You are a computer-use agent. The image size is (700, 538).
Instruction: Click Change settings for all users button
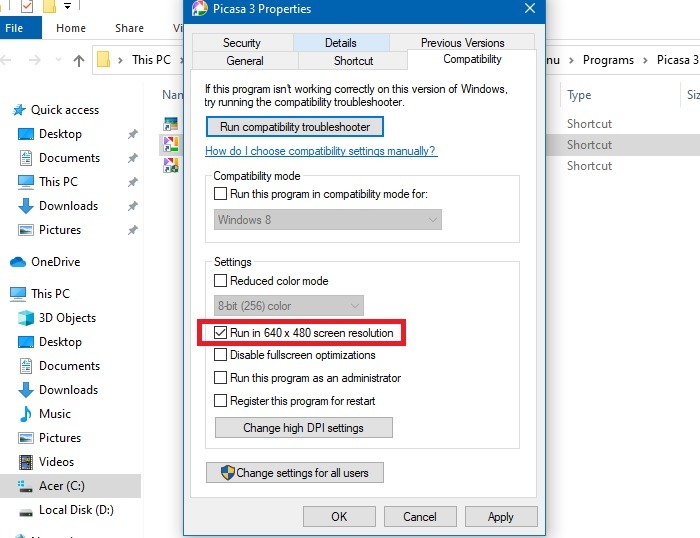pos(295,472)
